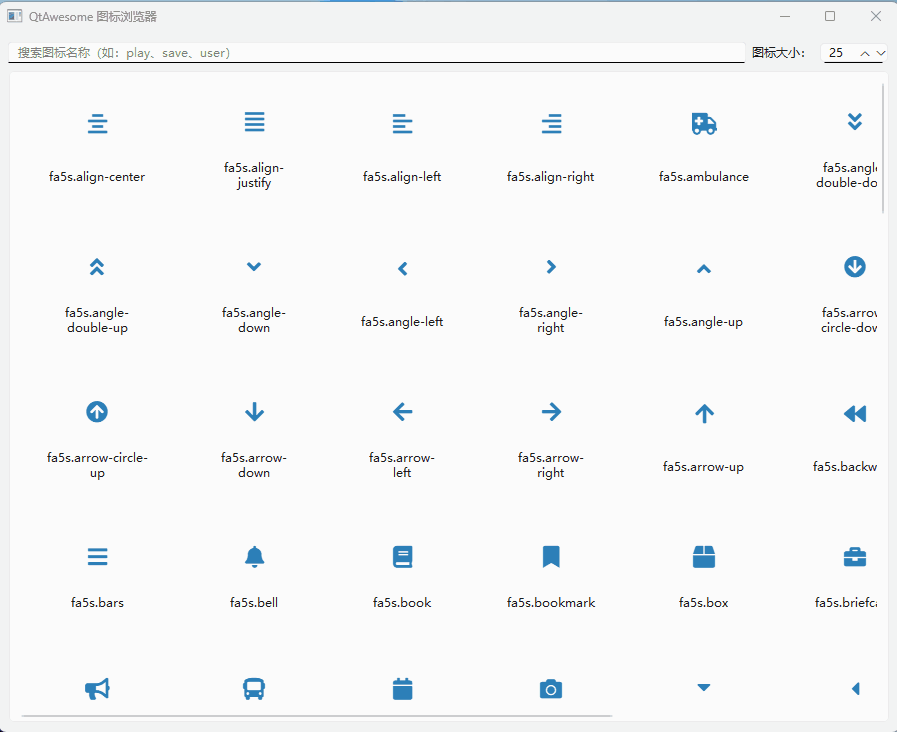Select the align-right icon

551,124
